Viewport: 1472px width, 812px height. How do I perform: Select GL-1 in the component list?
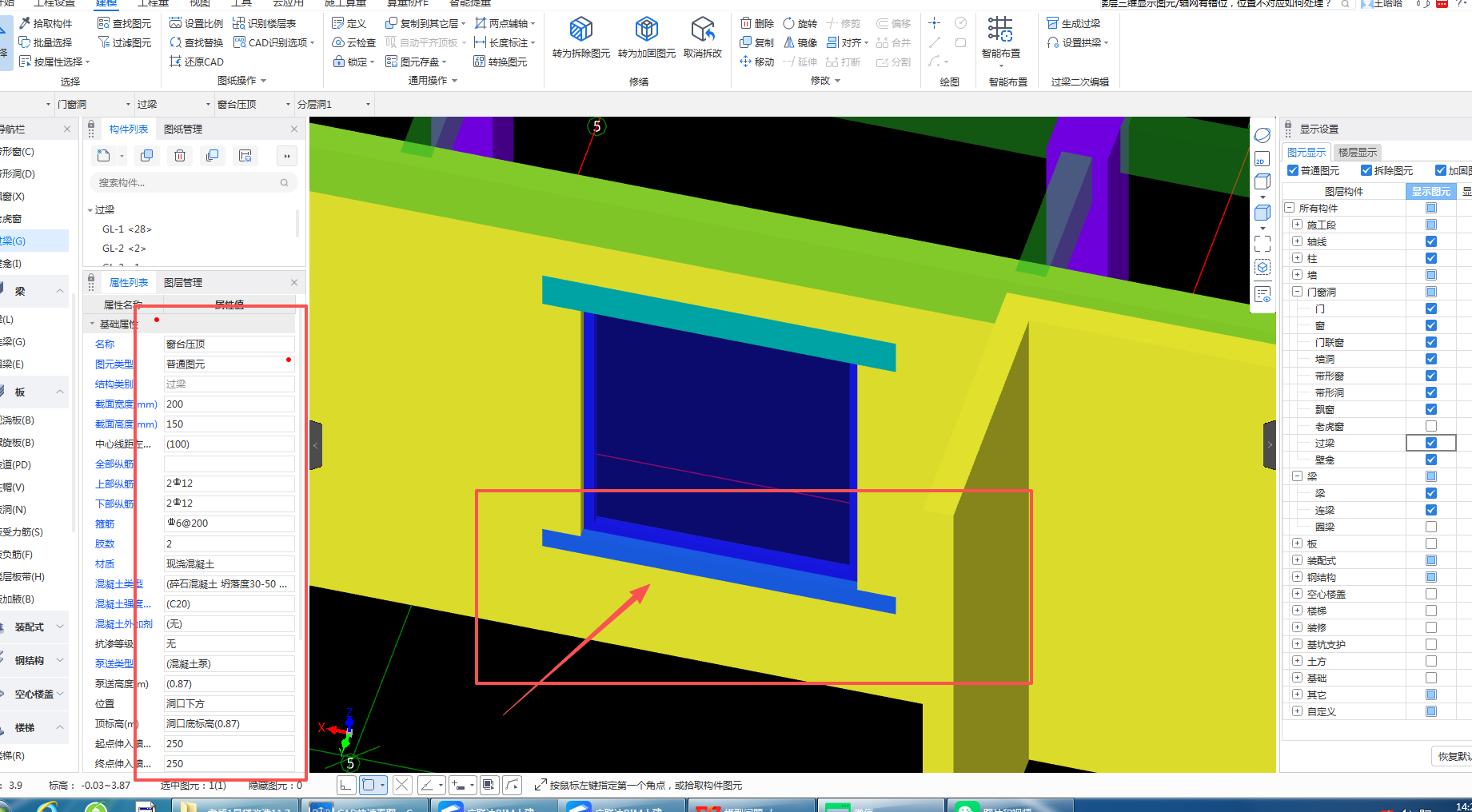click(126, 229)
